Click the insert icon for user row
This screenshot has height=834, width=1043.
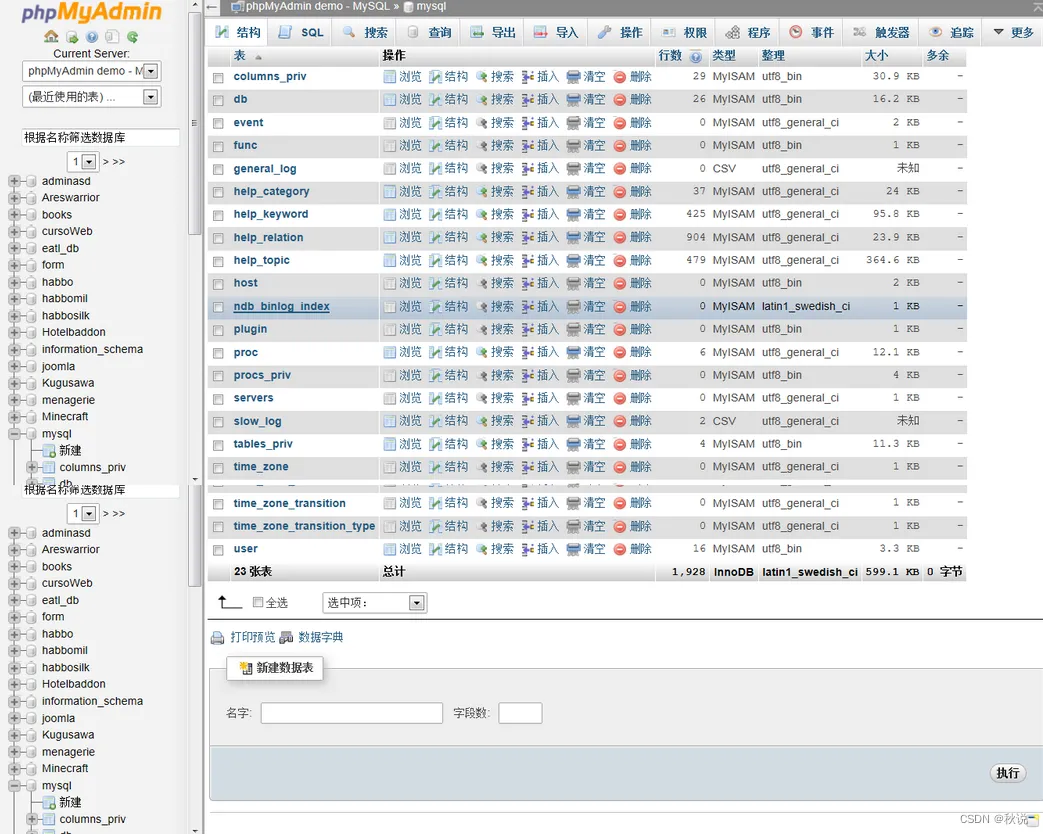point(527,549)
